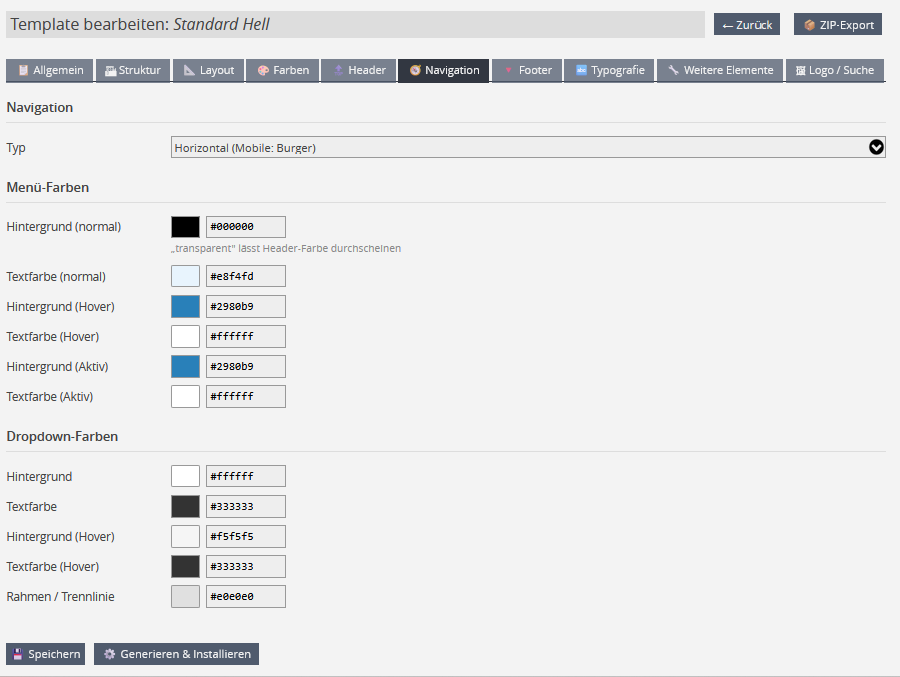The height and width of the screenshot is (677, 900).
Task: Open the Logo / Suche tab
Action: pos(835,70)
